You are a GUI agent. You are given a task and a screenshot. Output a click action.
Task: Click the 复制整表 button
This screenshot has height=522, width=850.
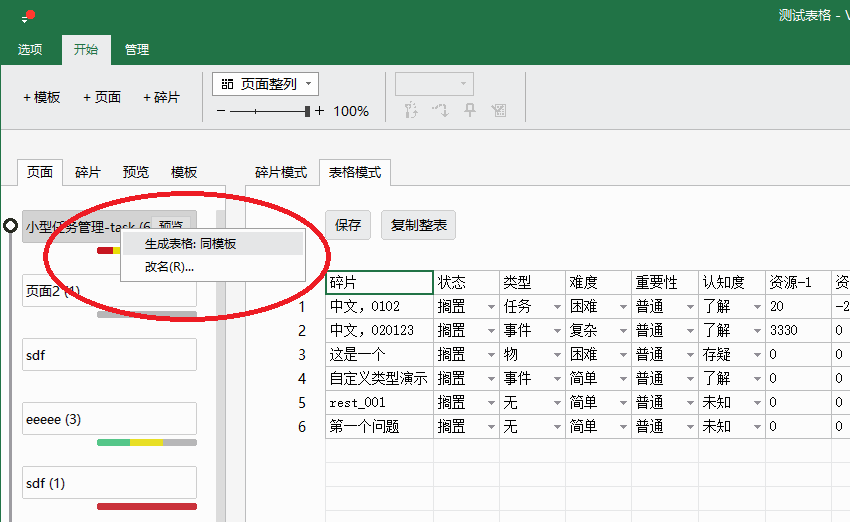tap(419, 226)
